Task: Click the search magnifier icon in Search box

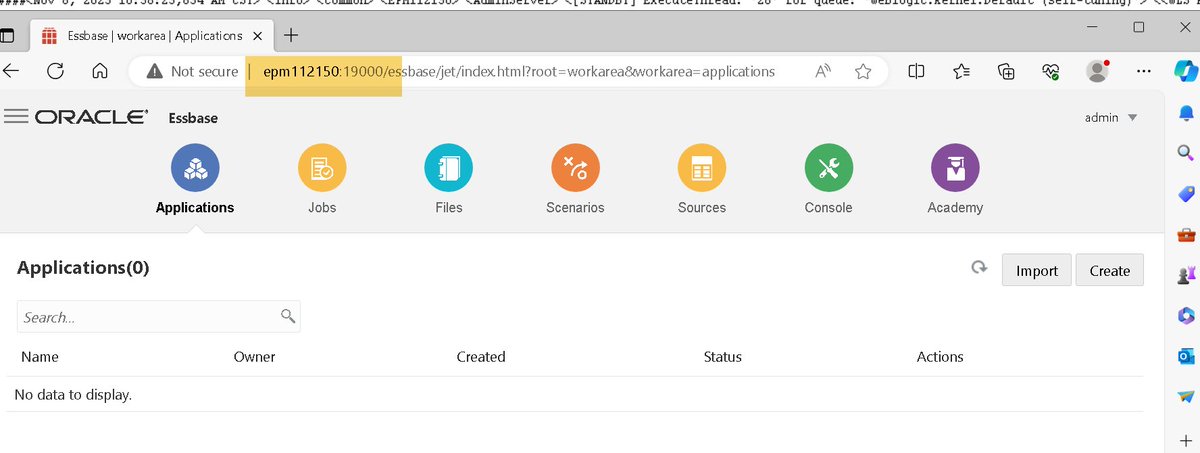Action: pos(288,316)
